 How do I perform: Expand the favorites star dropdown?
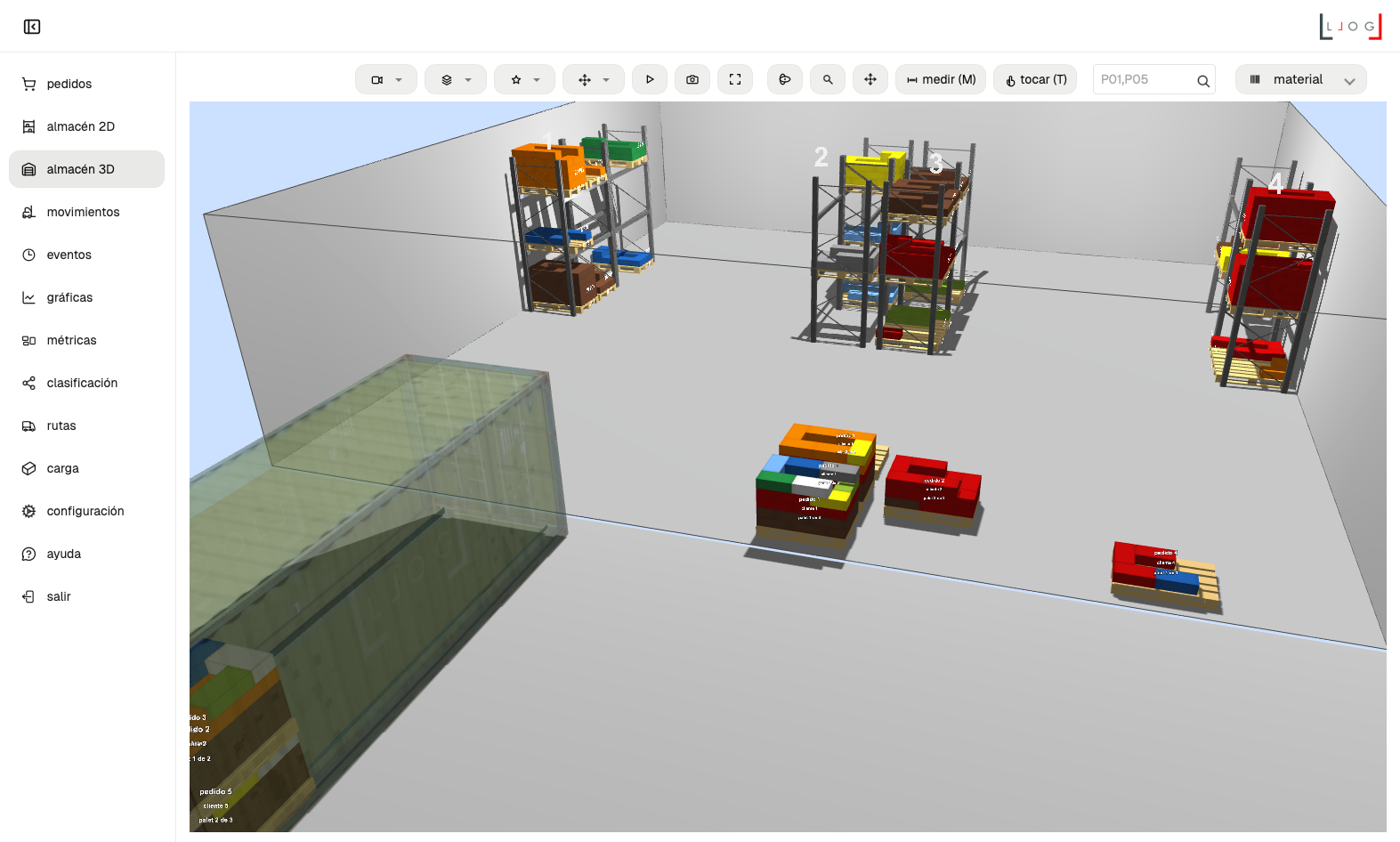click(x=525, y=79)
